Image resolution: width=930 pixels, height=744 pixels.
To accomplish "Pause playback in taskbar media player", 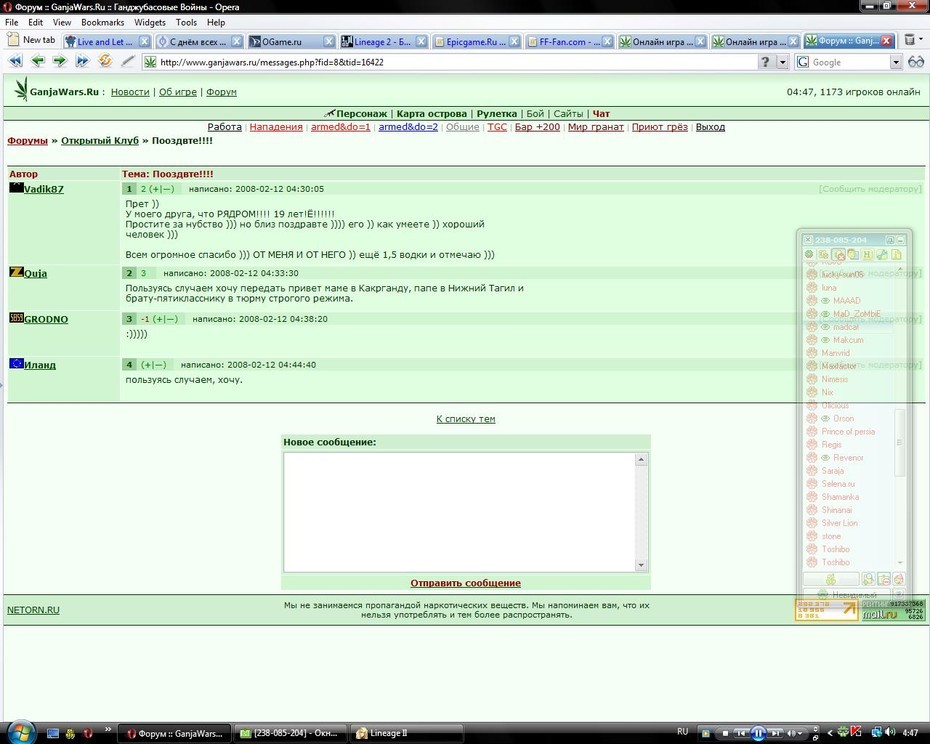I will click(x=758, y=733).
